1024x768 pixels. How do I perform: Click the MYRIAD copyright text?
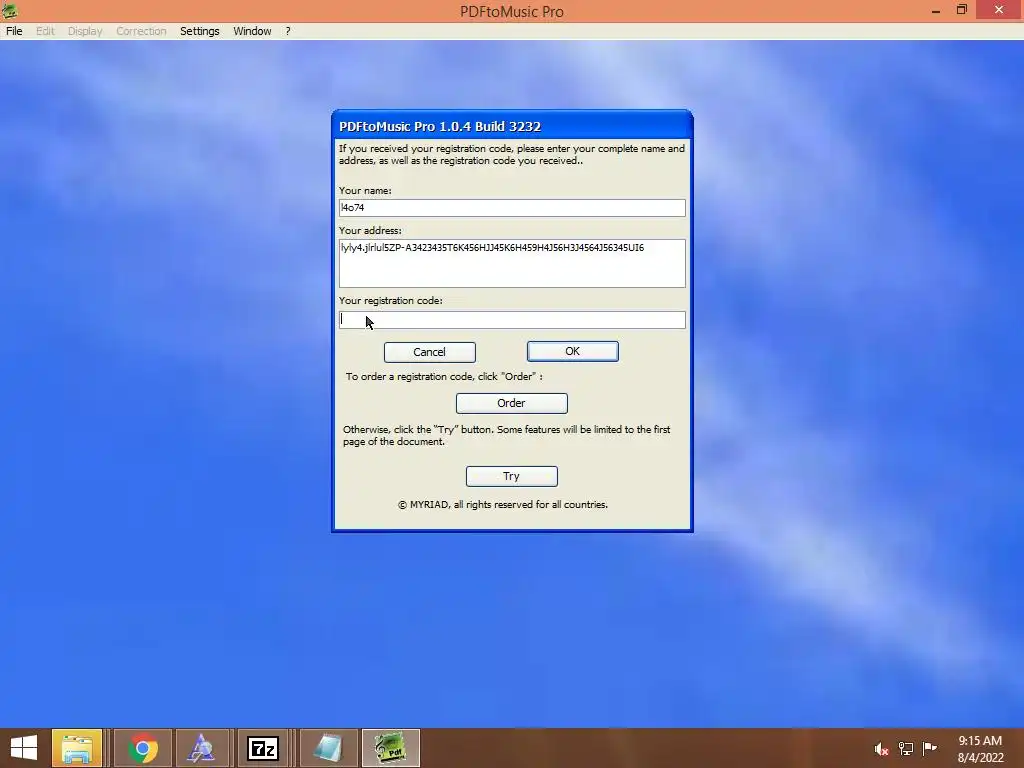503,504
